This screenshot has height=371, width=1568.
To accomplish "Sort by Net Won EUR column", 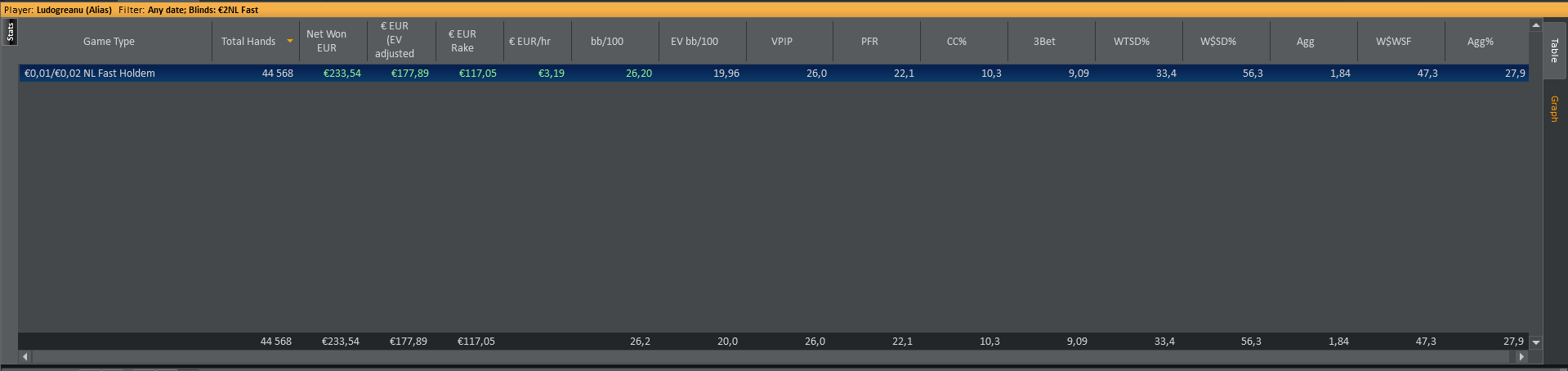I will coord(326,41).
